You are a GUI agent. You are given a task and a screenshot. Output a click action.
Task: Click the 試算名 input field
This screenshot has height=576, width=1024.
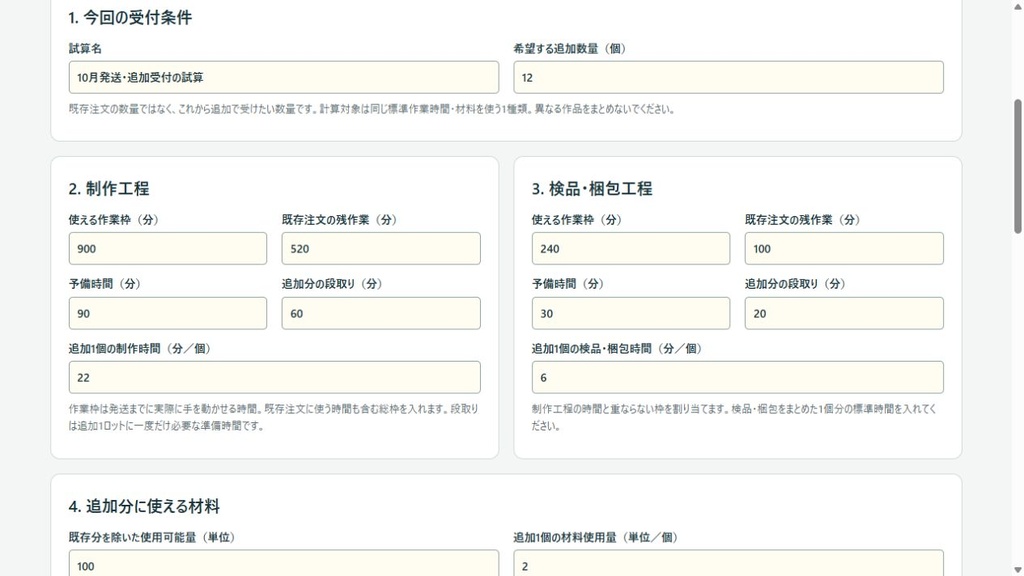pyautogui.click(x=283, y=77)
